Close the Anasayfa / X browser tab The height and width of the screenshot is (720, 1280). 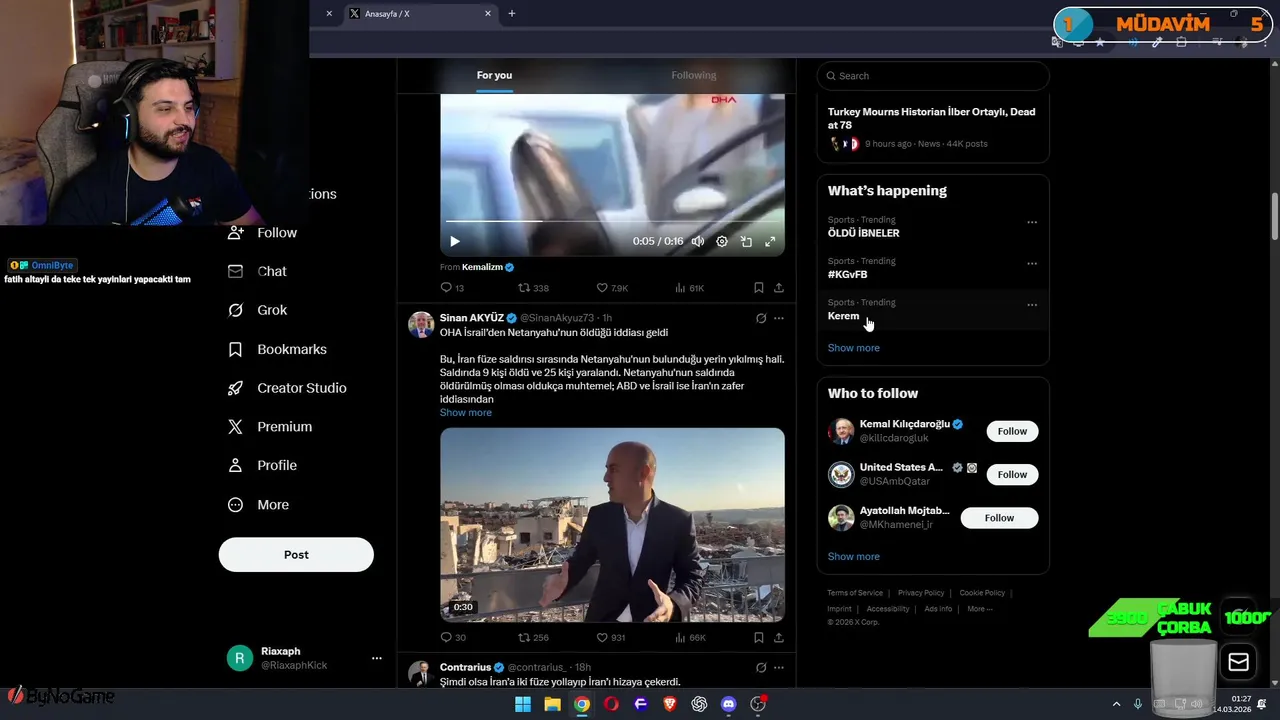[488, 14]
